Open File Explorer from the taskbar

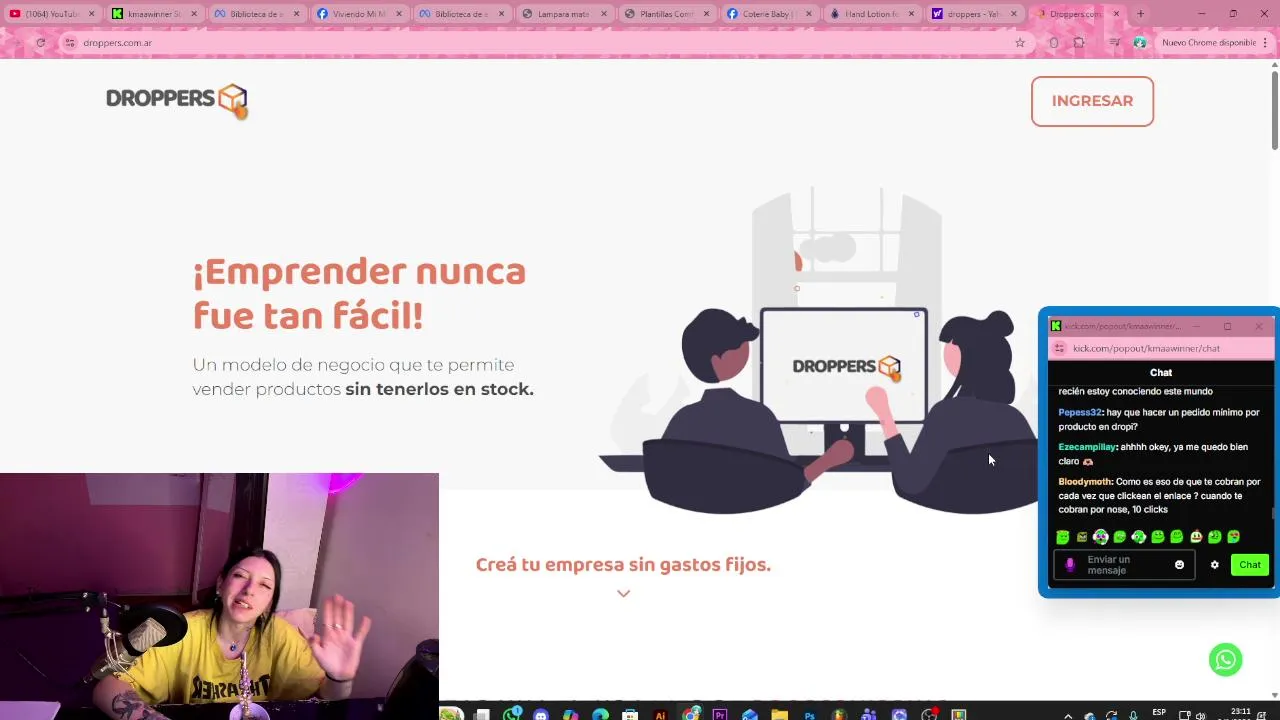click(779, 714)
